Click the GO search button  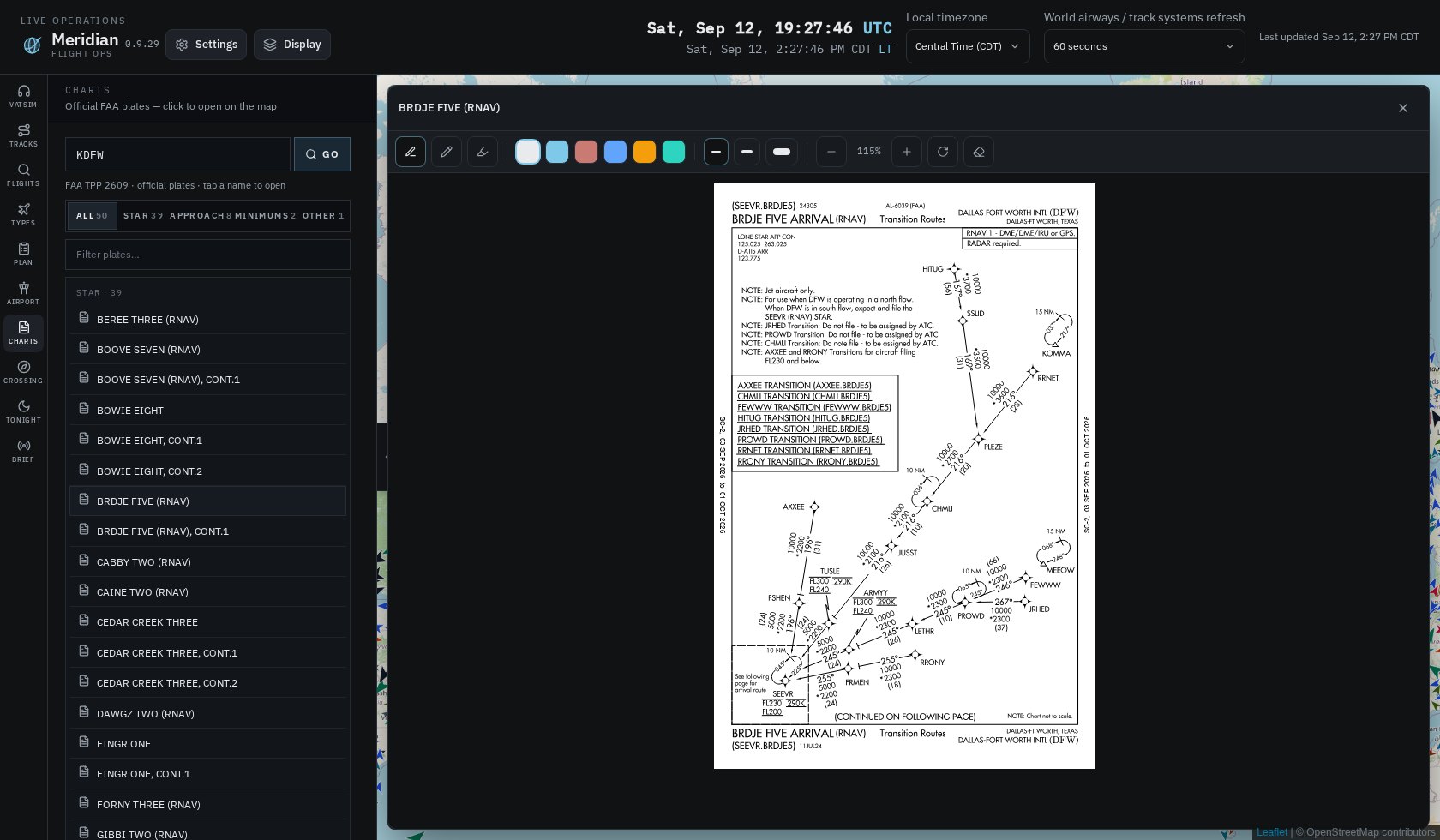point(322,154)
